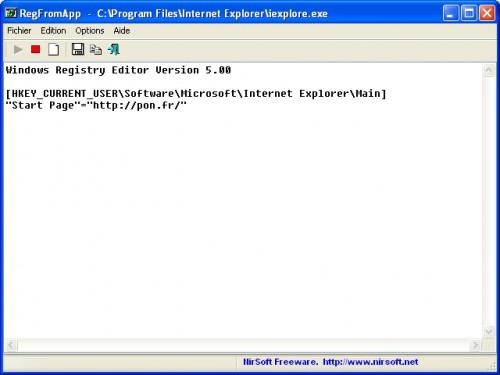Click the RegFromApp title bar icon

pyautogui.click(x=11, y=13)
